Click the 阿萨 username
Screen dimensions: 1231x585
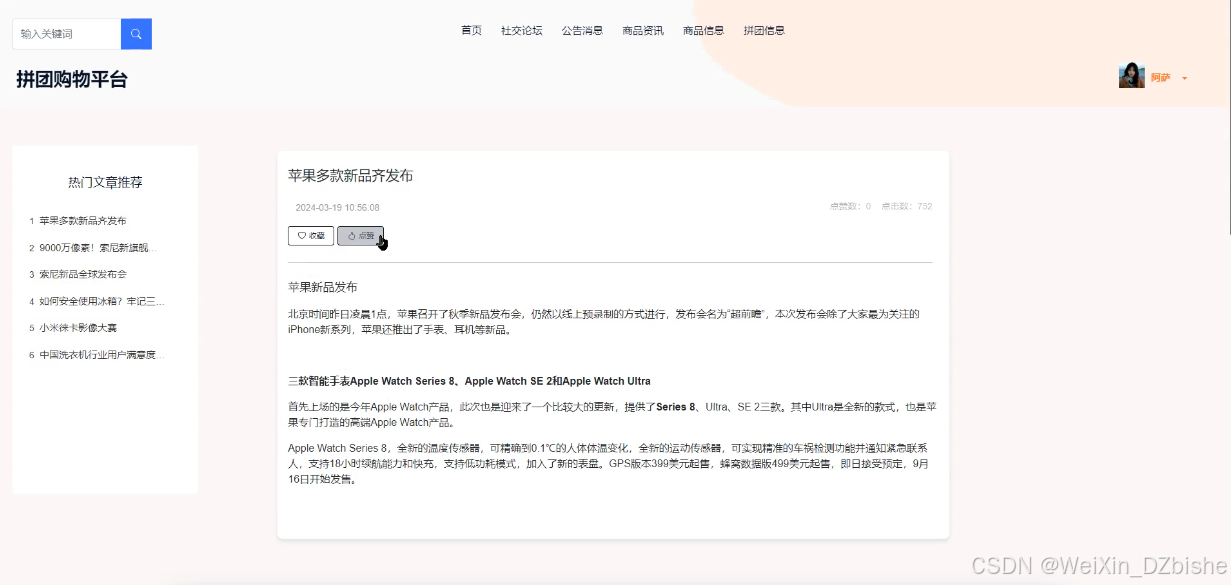click(1160, 77)
